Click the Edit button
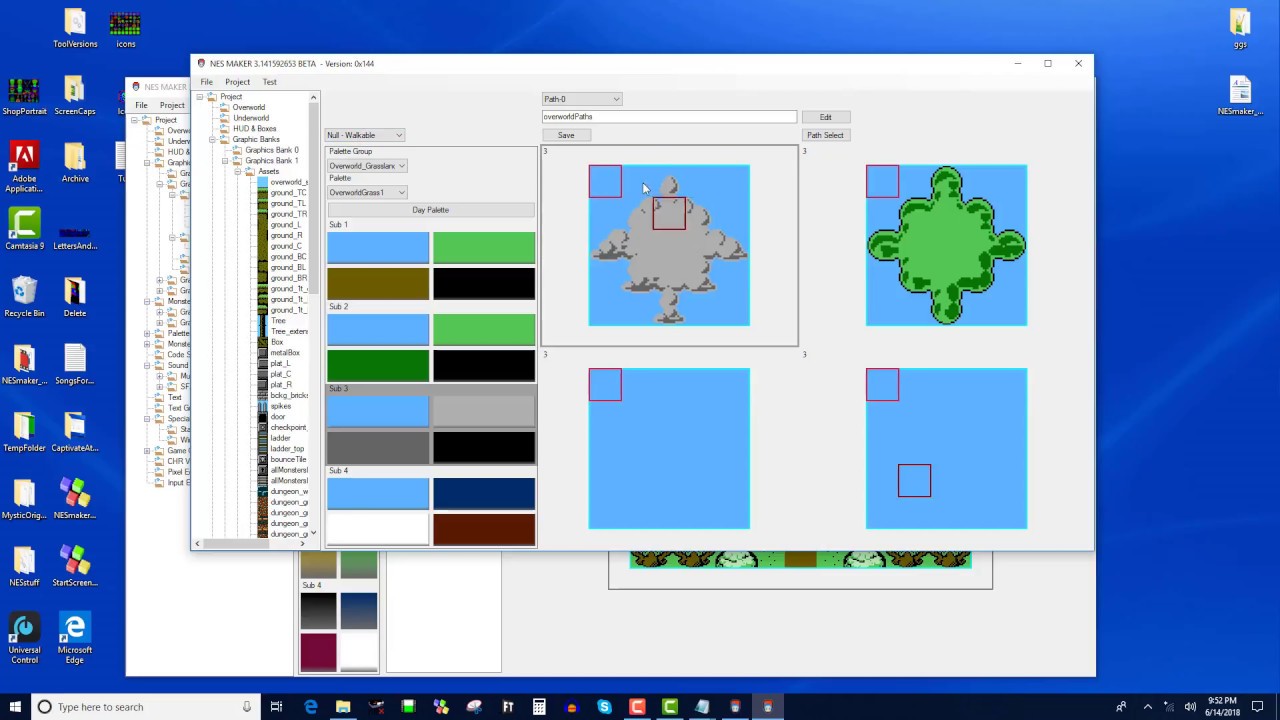This screenshot has height=720, width=1280. (826, 117)
